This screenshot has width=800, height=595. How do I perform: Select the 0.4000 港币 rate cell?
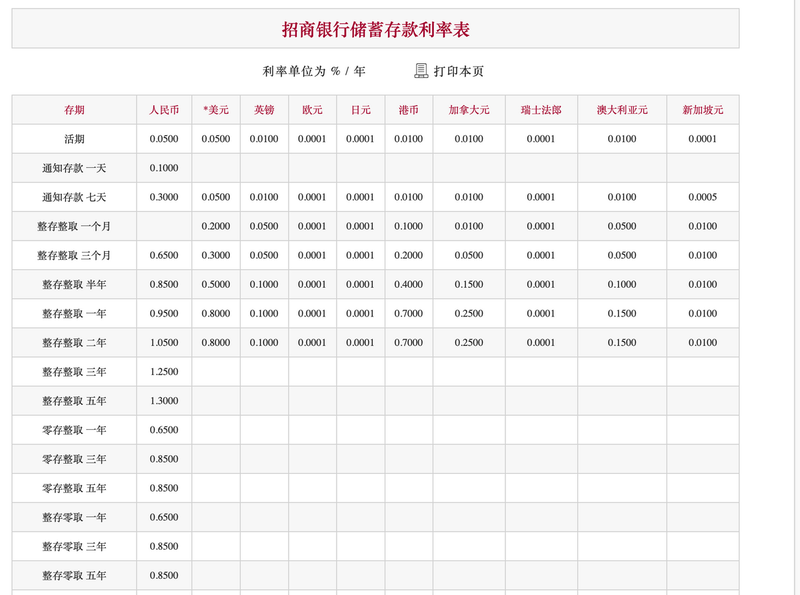click(408, 285)
